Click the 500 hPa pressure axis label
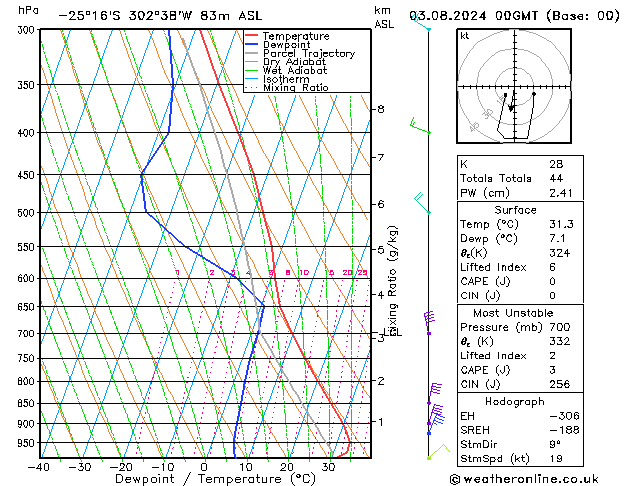This screenshot has height=486, width=629. tap(26, 213)
